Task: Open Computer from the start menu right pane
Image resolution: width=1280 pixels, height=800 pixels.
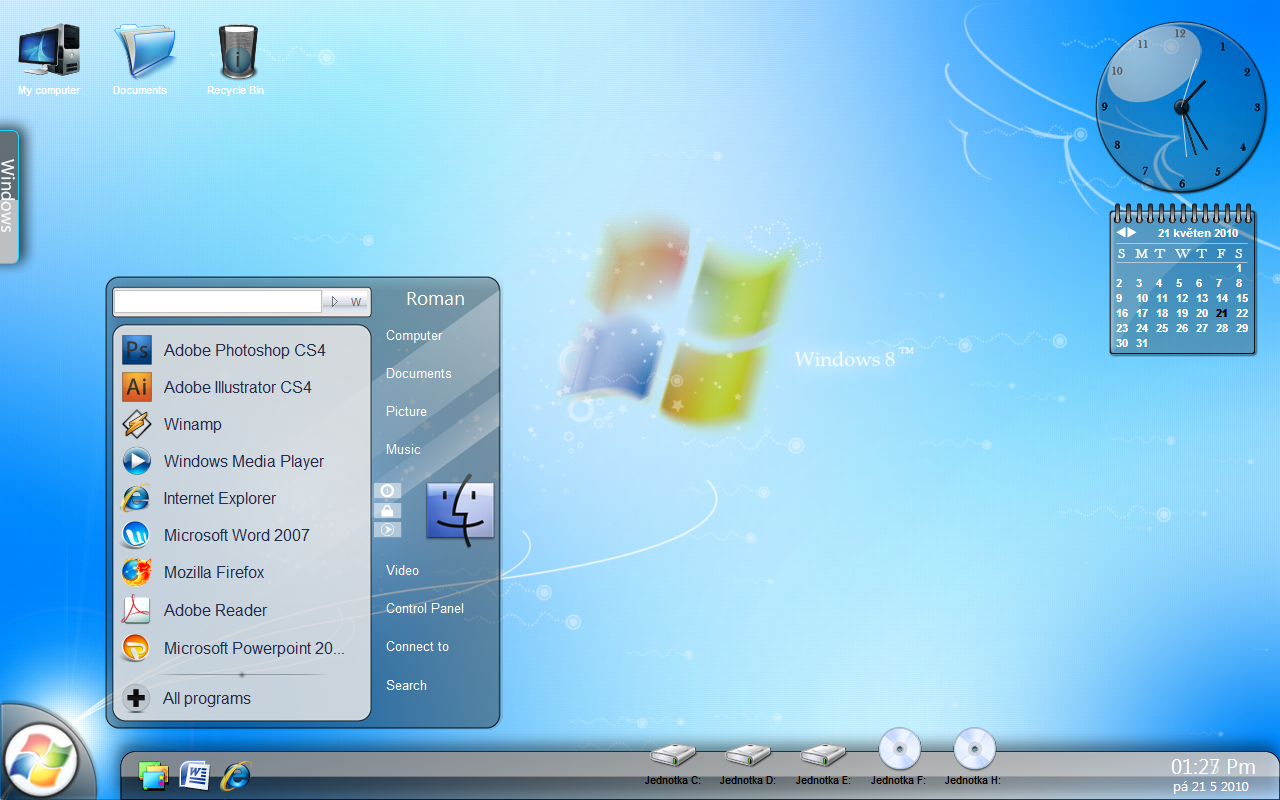Action: tap(414, 336)
